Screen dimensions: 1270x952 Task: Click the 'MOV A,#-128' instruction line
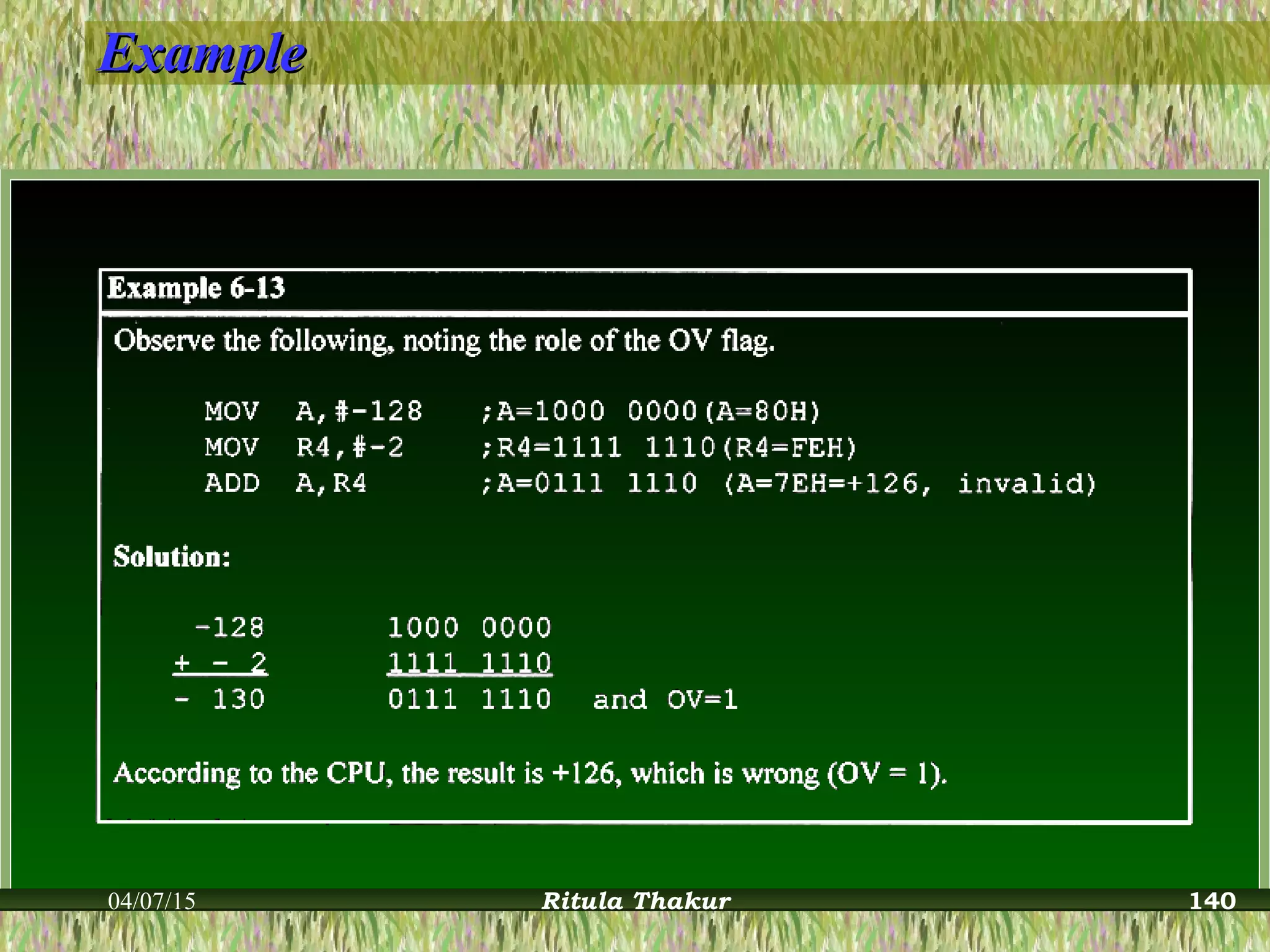313,412
